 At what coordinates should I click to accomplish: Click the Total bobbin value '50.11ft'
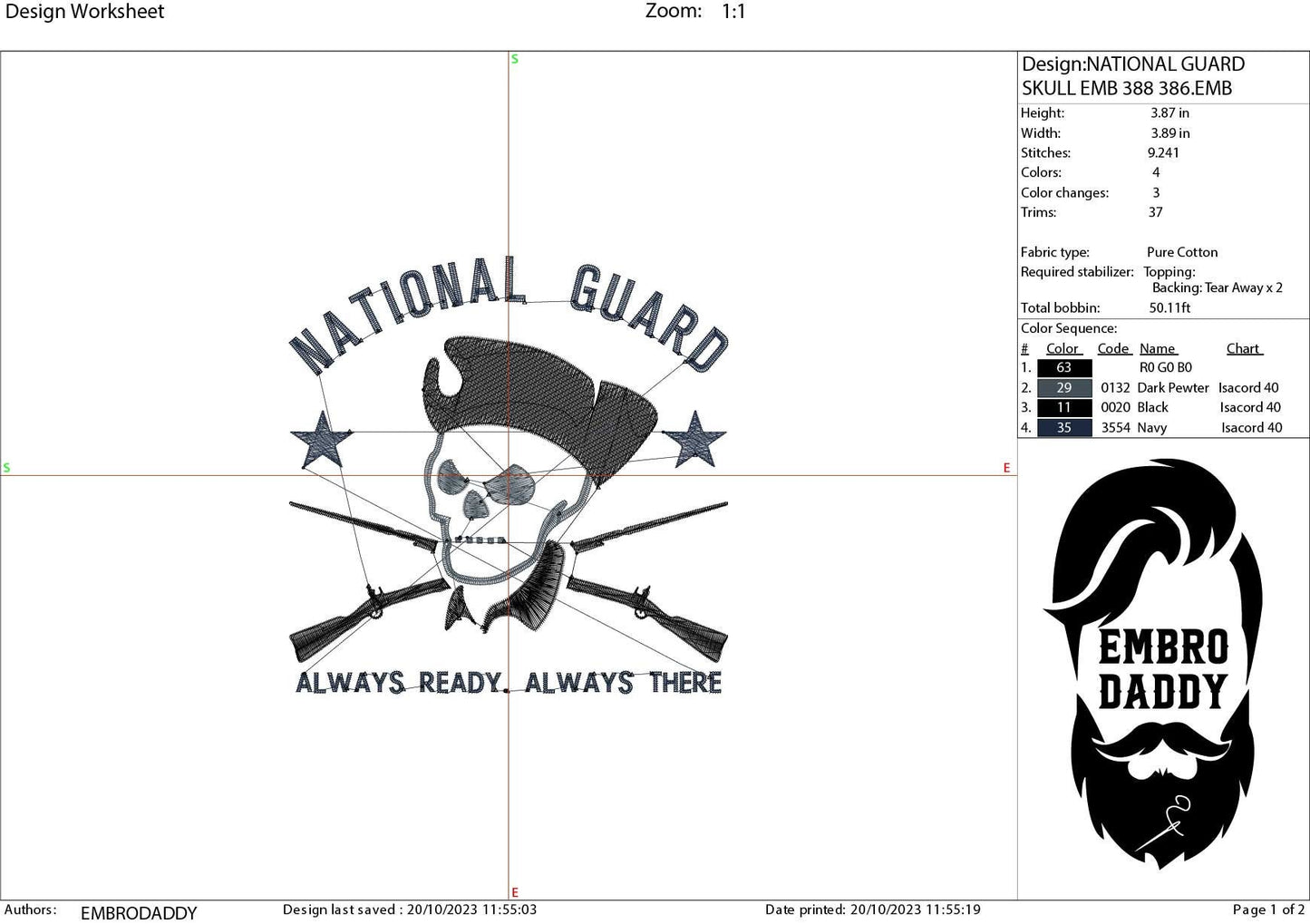1169,307
